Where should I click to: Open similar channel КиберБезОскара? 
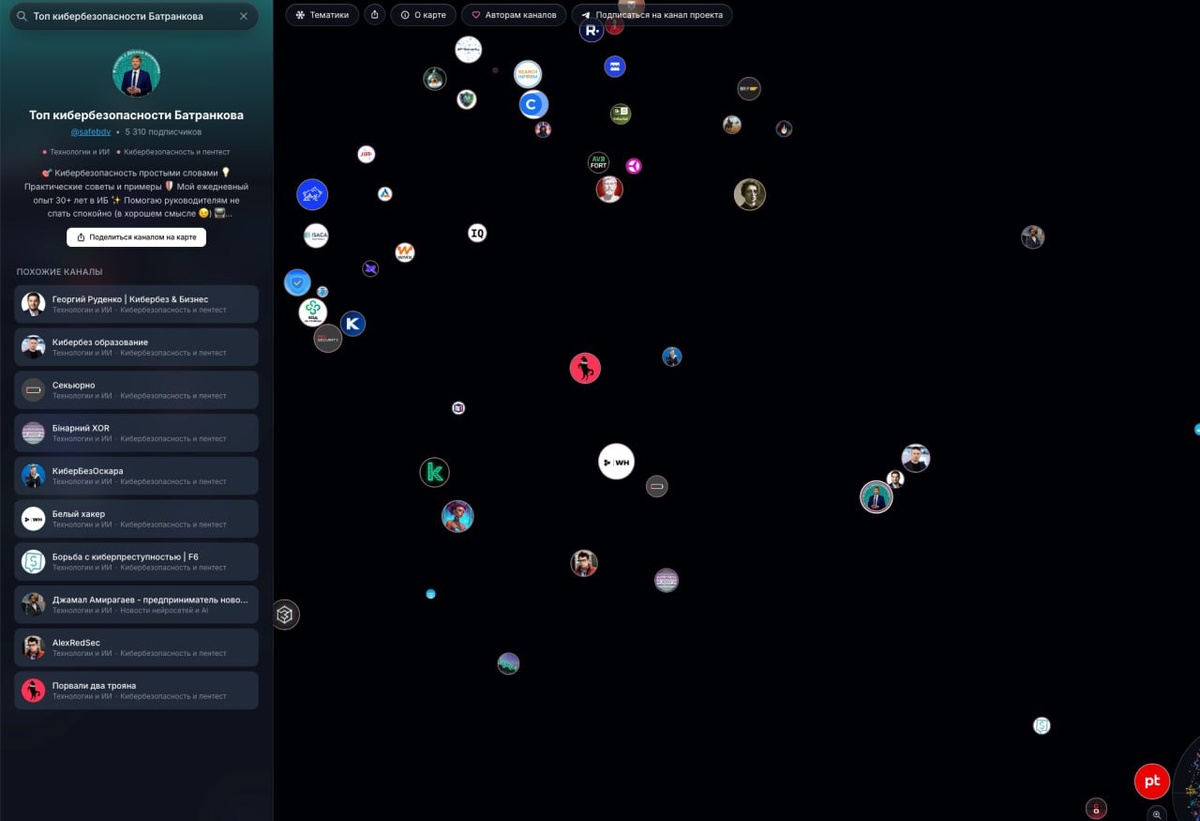[x=136, y=476]
